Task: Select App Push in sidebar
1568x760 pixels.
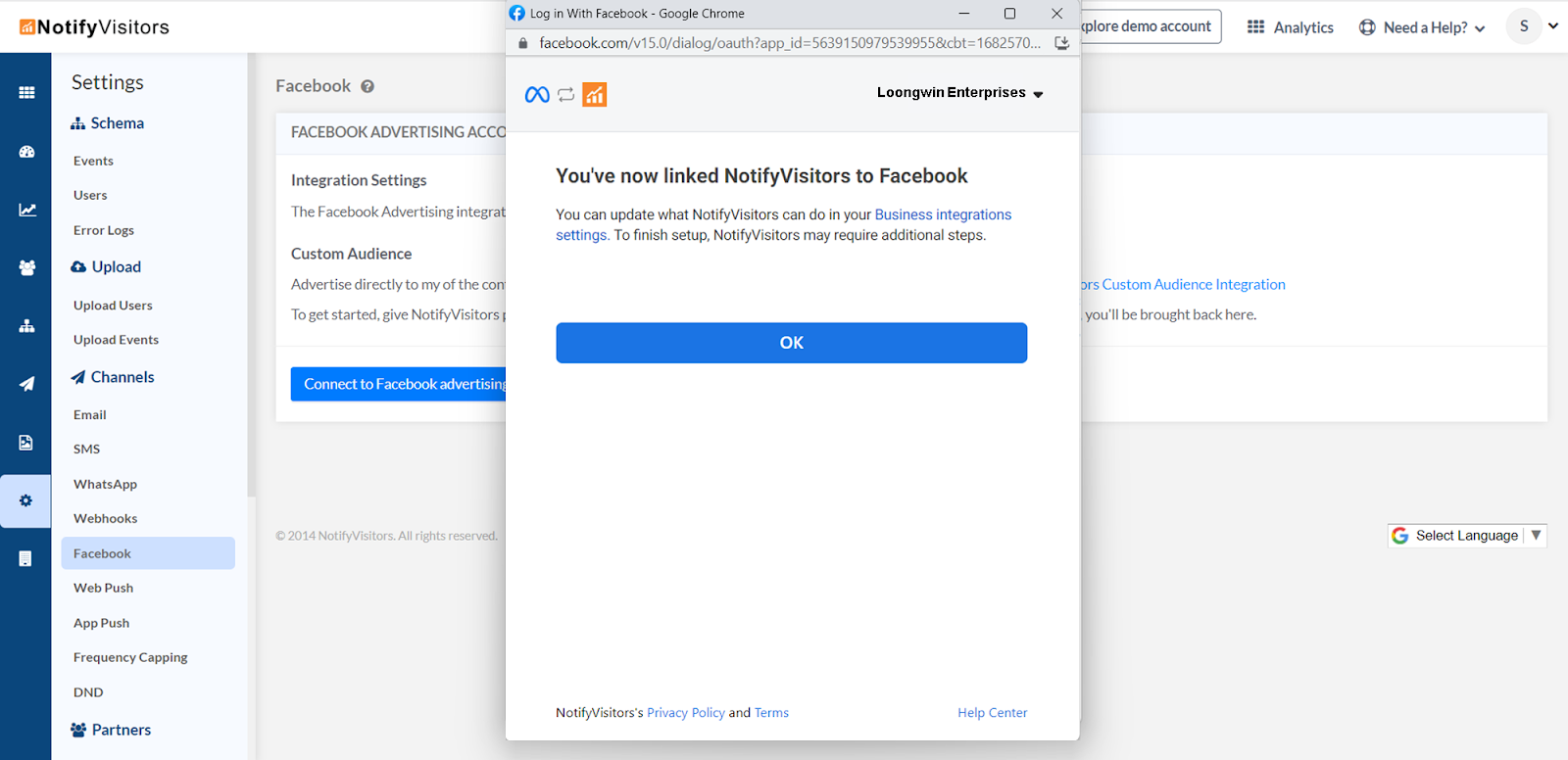Action: 101,623
